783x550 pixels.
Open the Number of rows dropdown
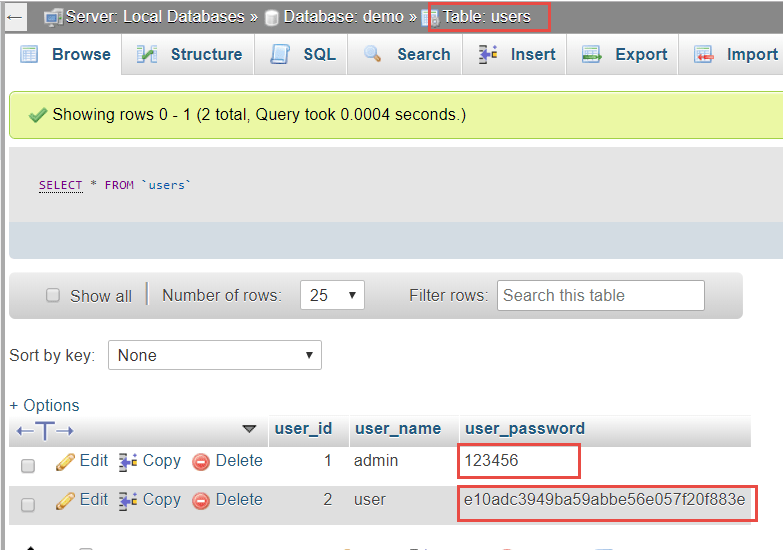coord(334,295)
